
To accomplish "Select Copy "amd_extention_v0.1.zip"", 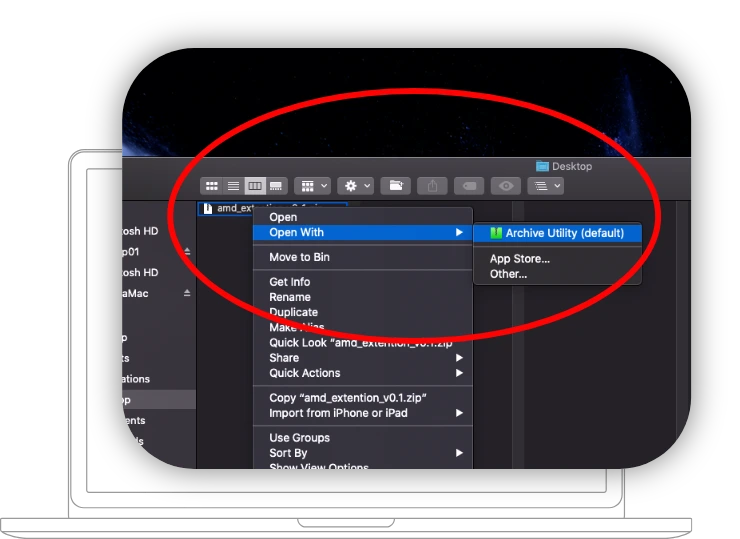I will tap(363, 398).
